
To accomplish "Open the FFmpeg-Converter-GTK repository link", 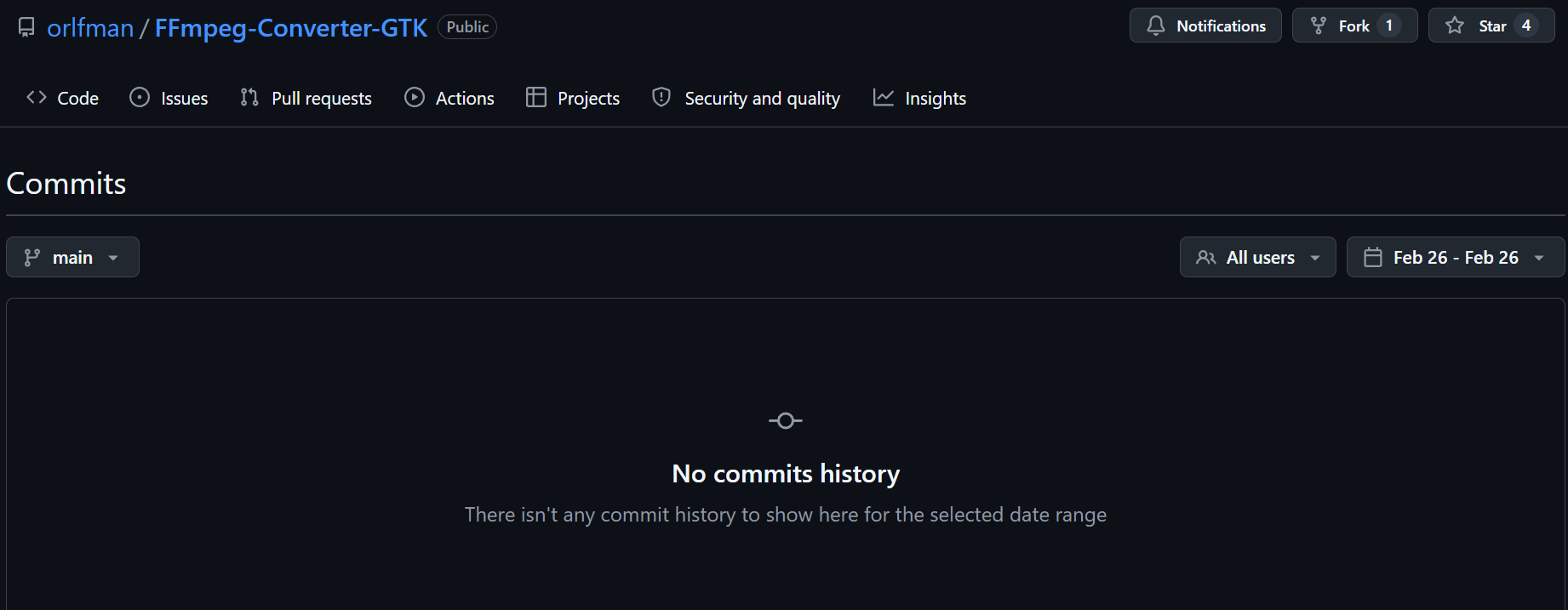I will pos(291,27).
